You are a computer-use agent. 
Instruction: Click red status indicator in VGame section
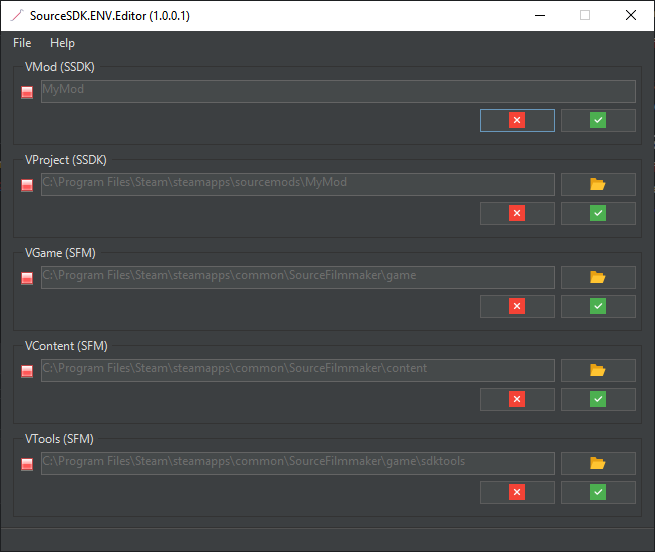[x=27, y=278]
